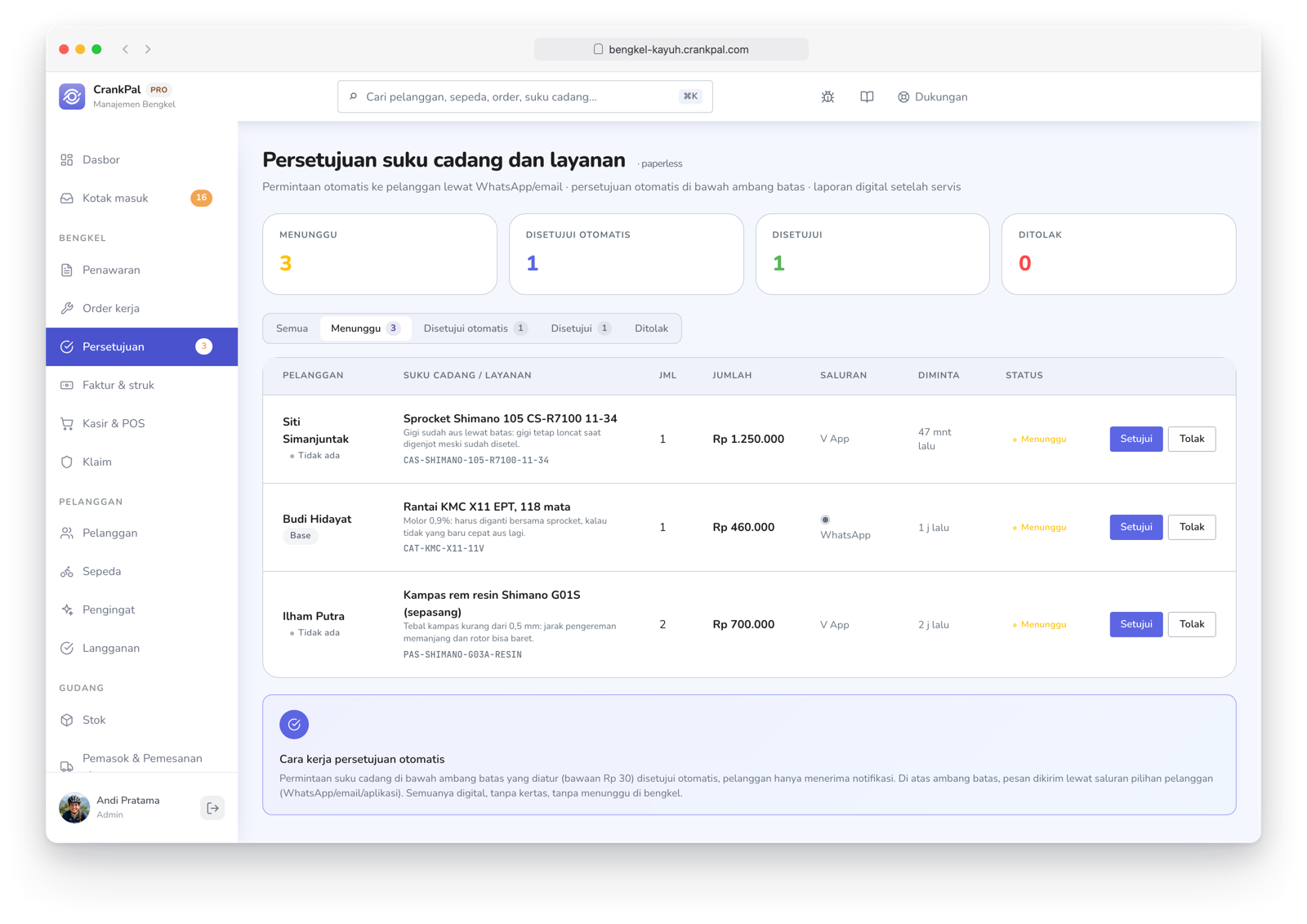Open the Dasbor sidebar icon
This screenshot has height=924, width=1307.
coord(67,160)
